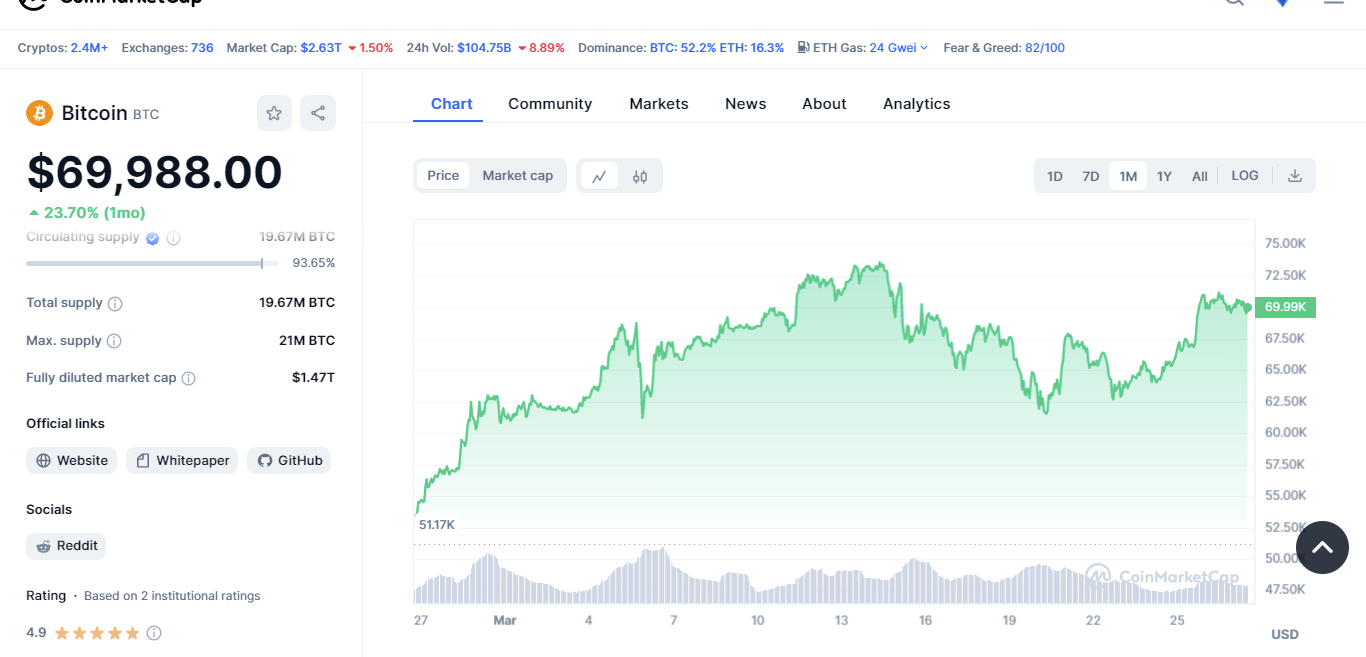Open the search magnifier icon

(1234, 2)
